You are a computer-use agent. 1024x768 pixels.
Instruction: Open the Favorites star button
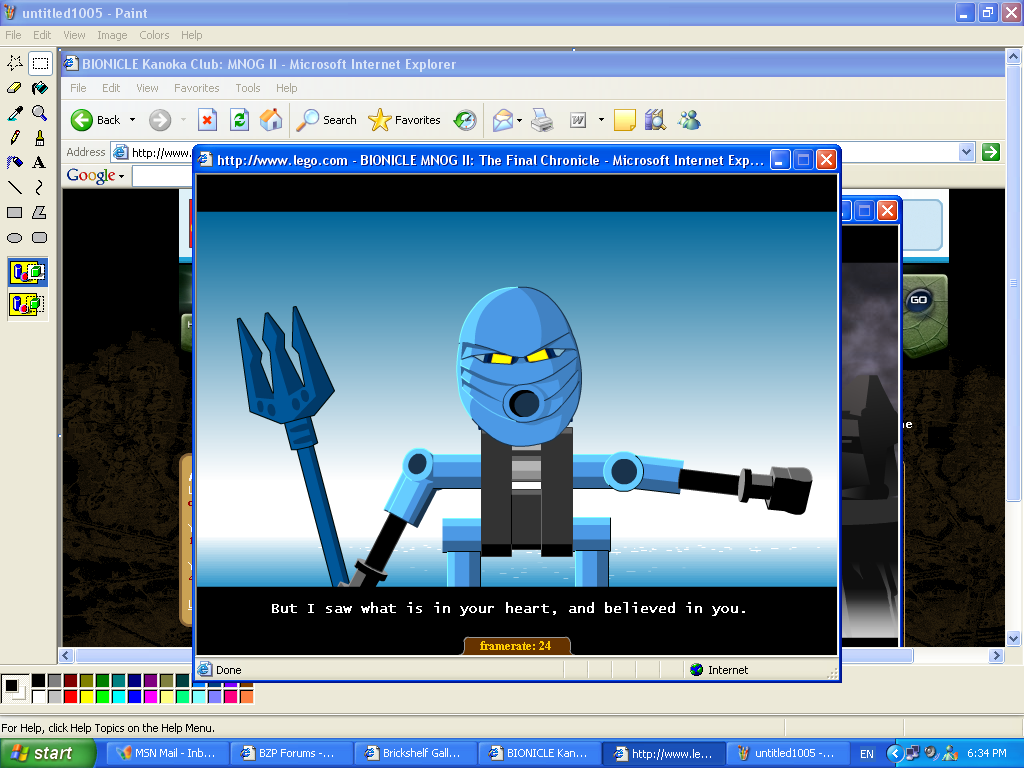[x=404, y=120]
